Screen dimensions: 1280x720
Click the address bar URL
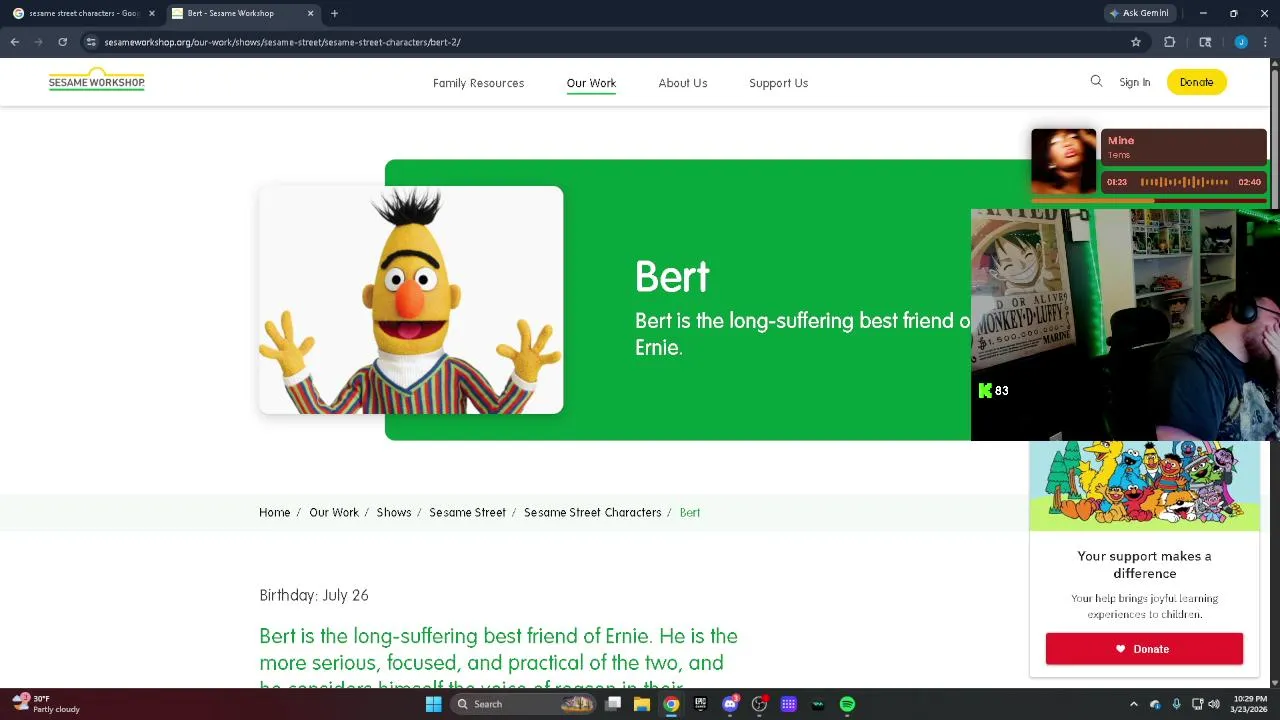(x=282, y=42)
